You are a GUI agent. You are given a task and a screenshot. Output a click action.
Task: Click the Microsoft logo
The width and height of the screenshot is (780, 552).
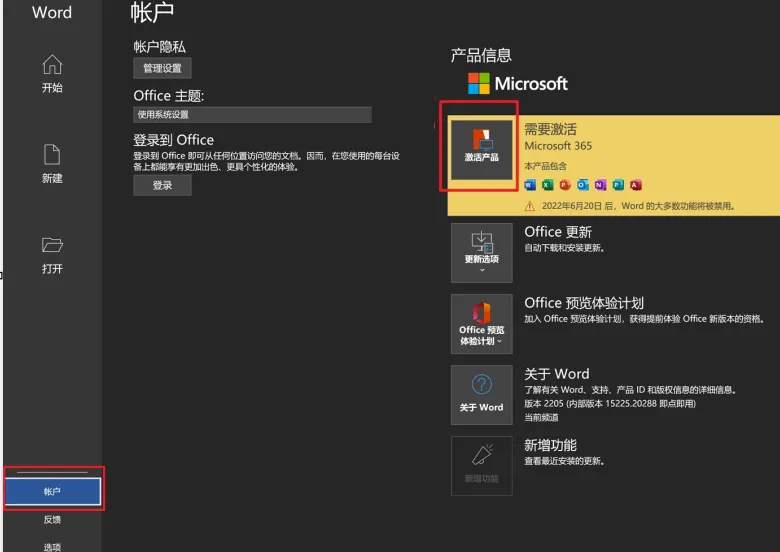pos(518,84)
